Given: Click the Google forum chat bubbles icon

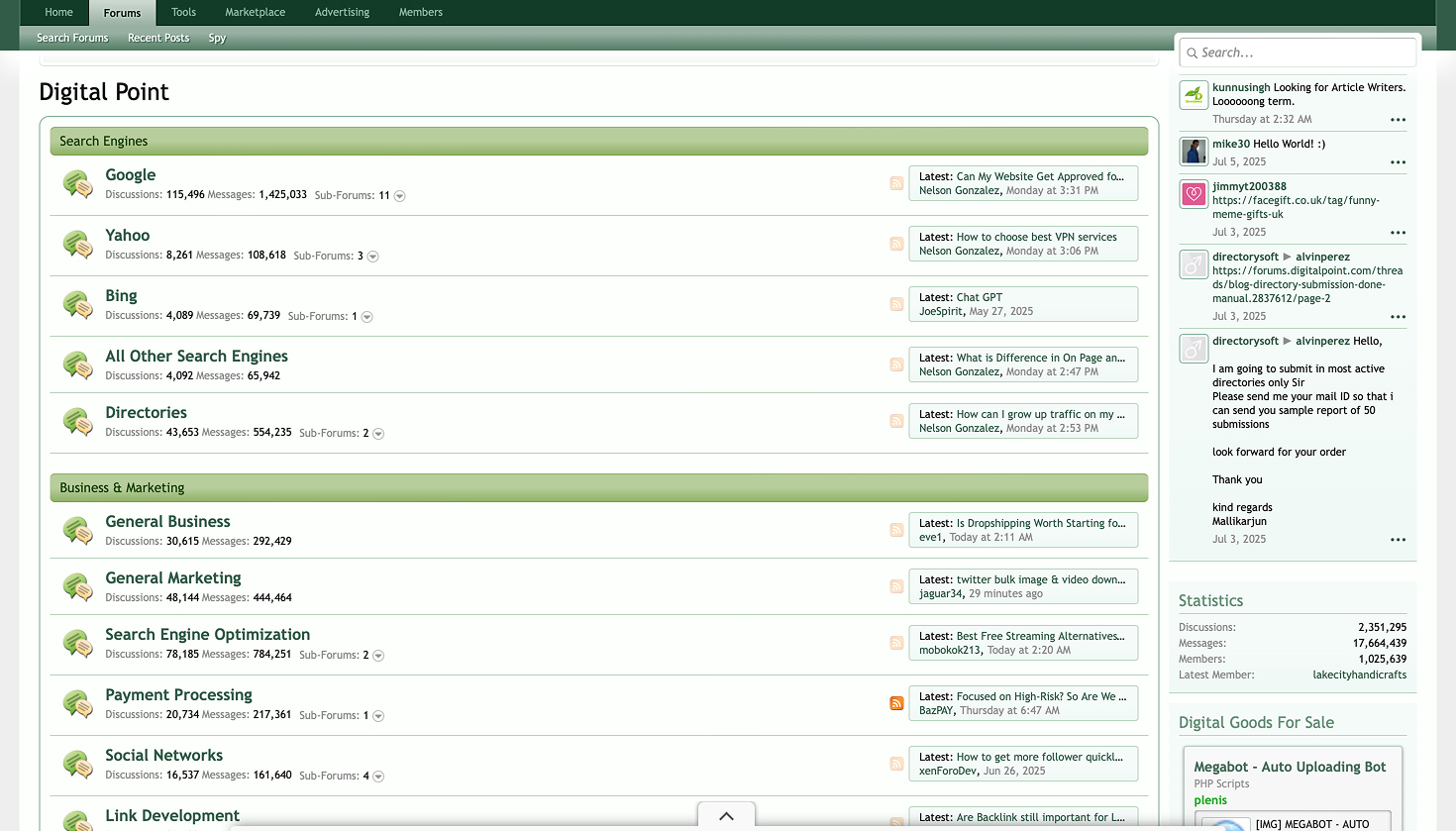Looking at the screenshot, I should (x=78, y=184).
